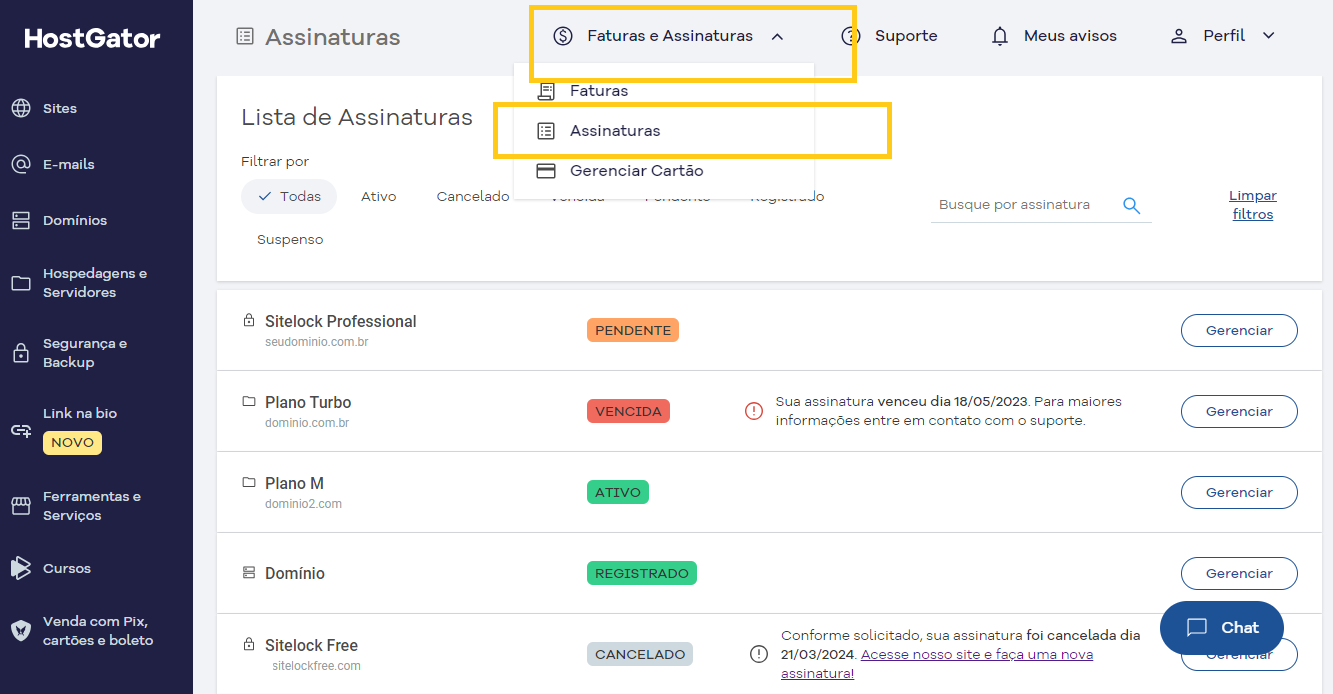Click the Sites globe icon in sidebar
Screen dimensions: 1333x694
point(21,108)
